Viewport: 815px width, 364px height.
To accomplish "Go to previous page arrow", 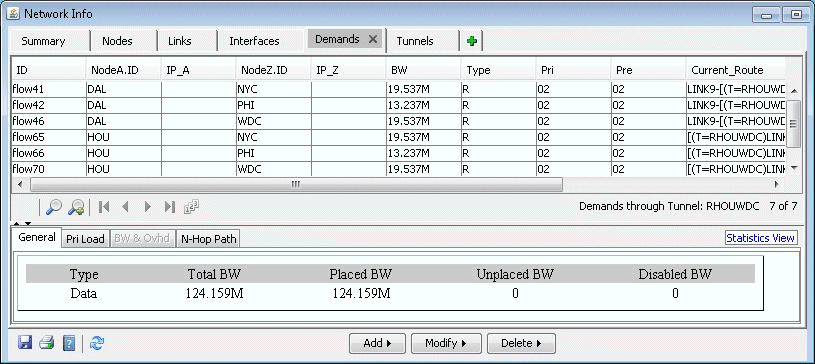I will pos(125,207).
